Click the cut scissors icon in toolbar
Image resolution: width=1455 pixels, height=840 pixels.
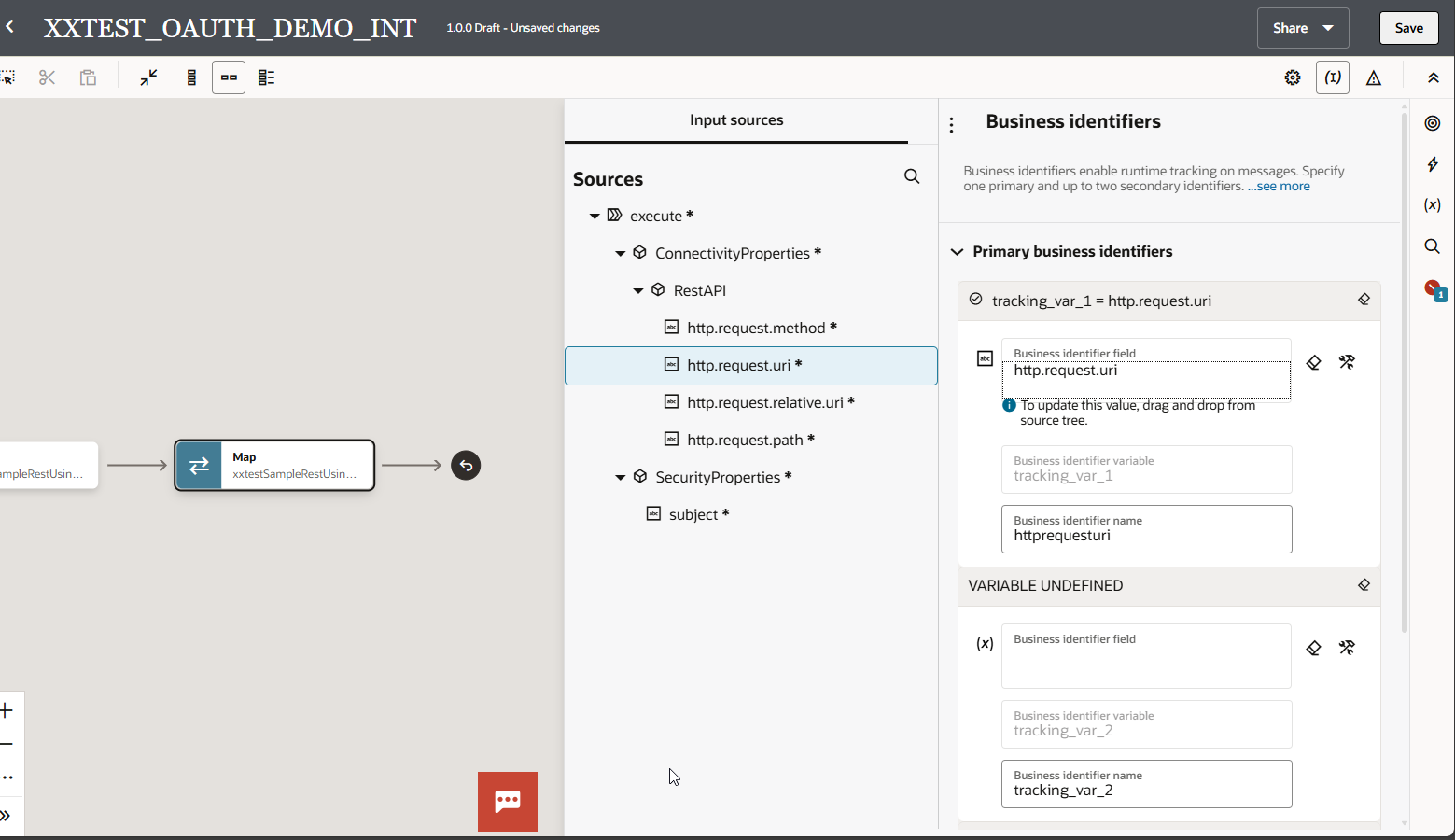pyautogui.click(x=47, y=77)
